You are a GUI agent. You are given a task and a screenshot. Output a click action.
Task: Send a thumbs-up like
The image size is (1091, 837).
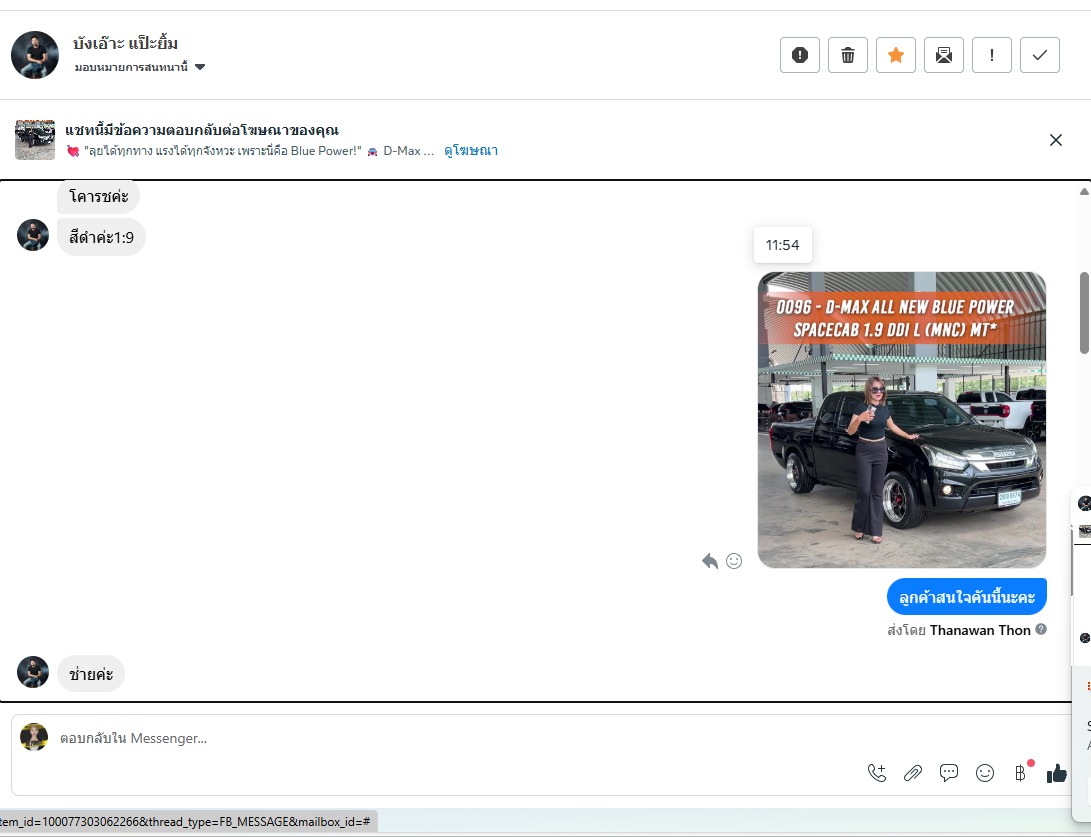tap(1056, 773)
